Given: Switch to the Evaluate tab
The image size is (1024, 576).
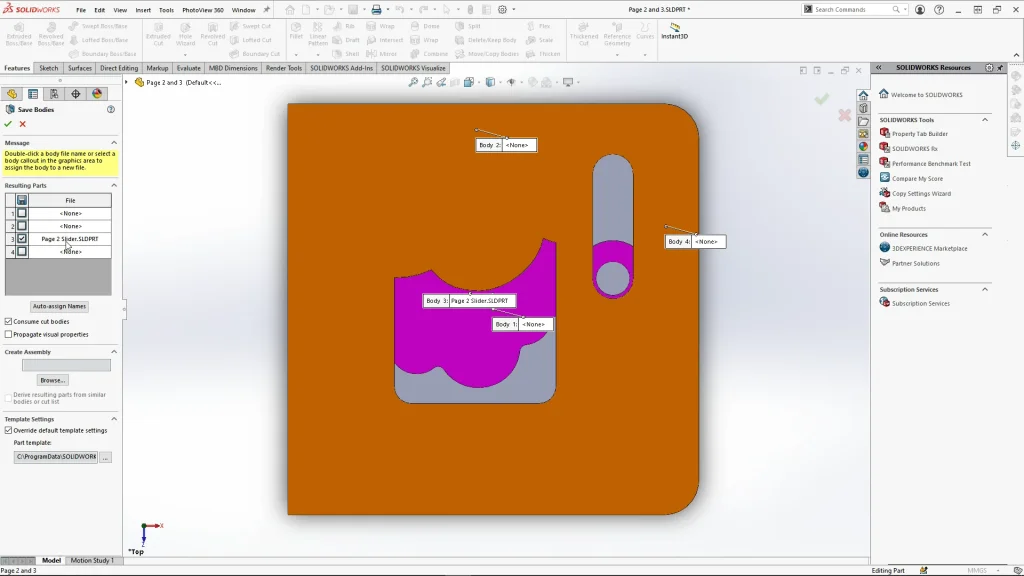Looking at the screenshot, I should point(188,68).
